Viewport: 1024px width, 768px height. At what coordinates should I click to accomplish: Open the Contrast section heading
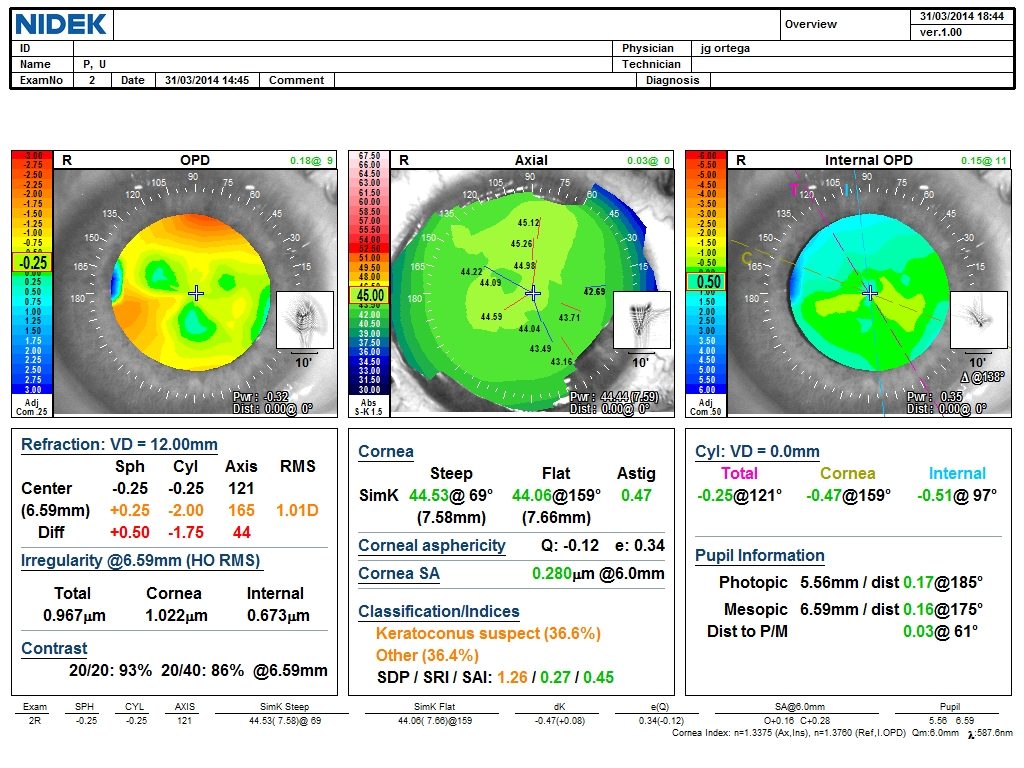54,648
